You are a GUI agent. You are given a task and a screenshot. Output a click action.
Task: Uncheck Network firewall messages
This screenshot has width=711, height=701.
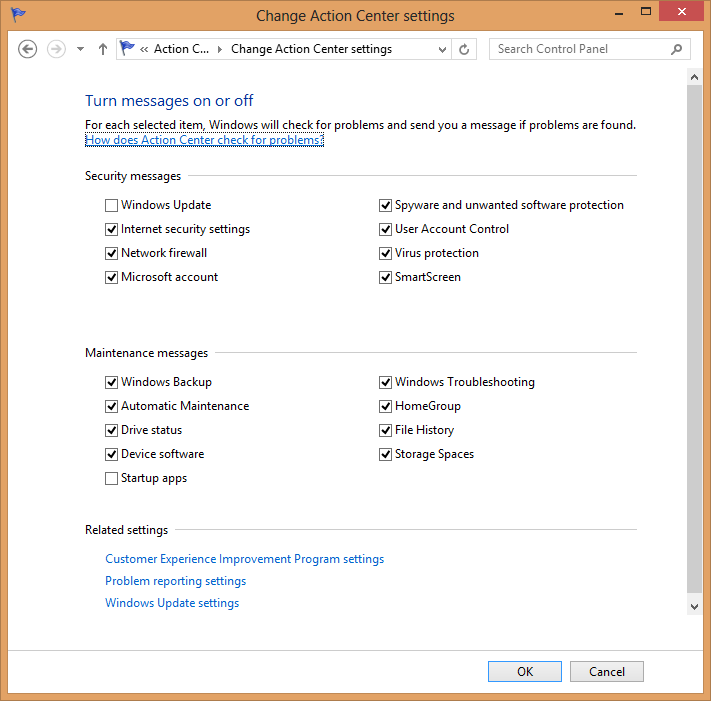tap(111, 253)
